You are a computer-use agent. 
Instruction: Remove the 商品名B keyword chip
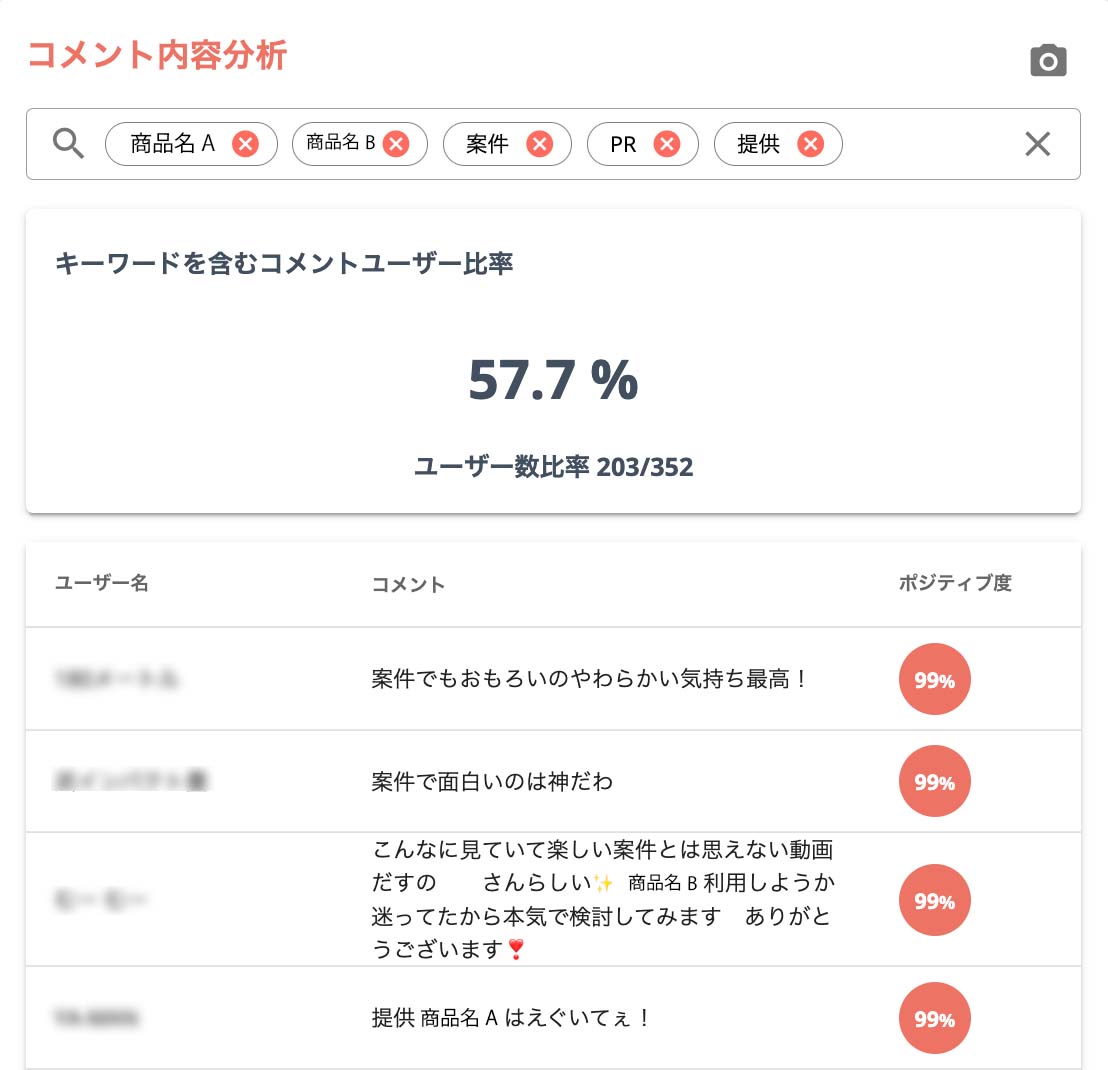(395, 144)
